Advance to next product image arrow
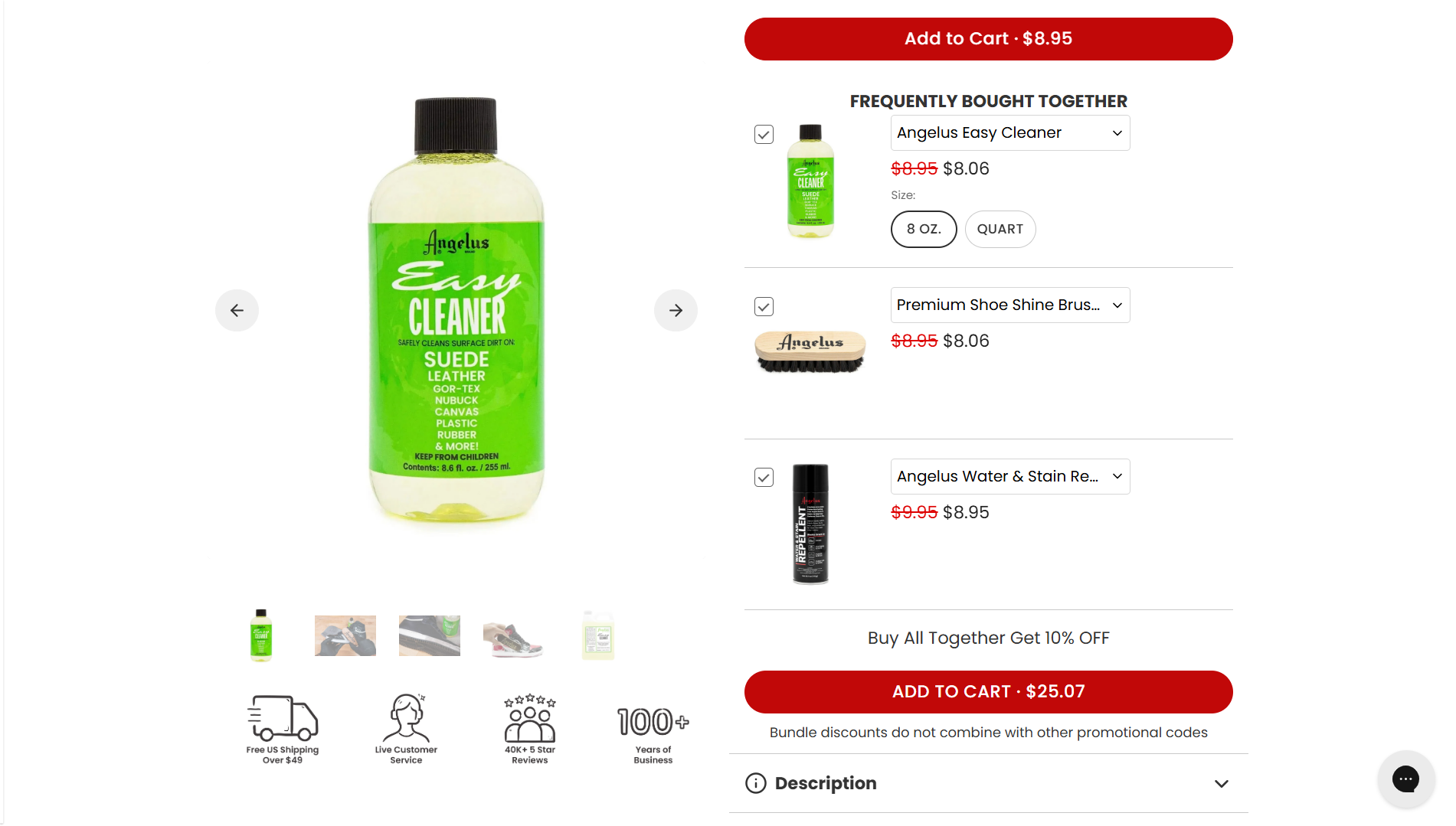1456x826 pixels. [676, 310]
